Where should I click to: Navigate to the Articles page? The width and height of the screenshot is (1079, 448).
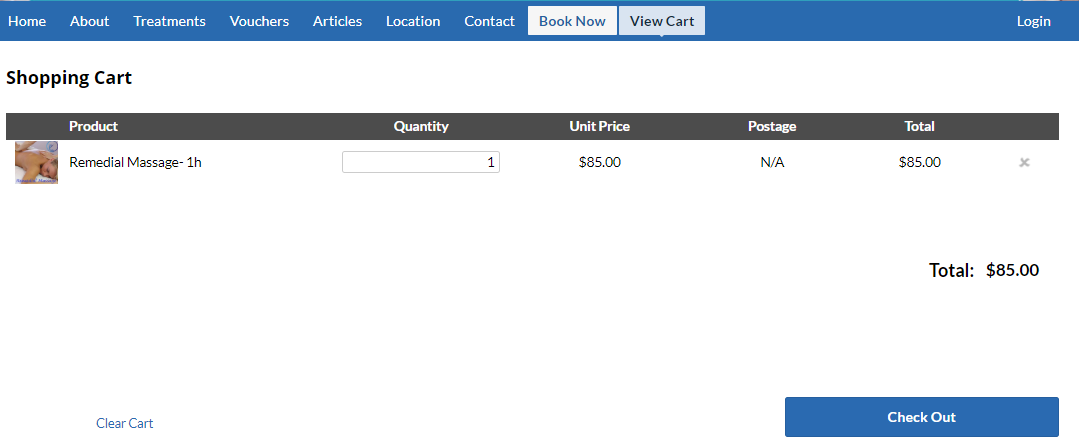click(337, 21)
